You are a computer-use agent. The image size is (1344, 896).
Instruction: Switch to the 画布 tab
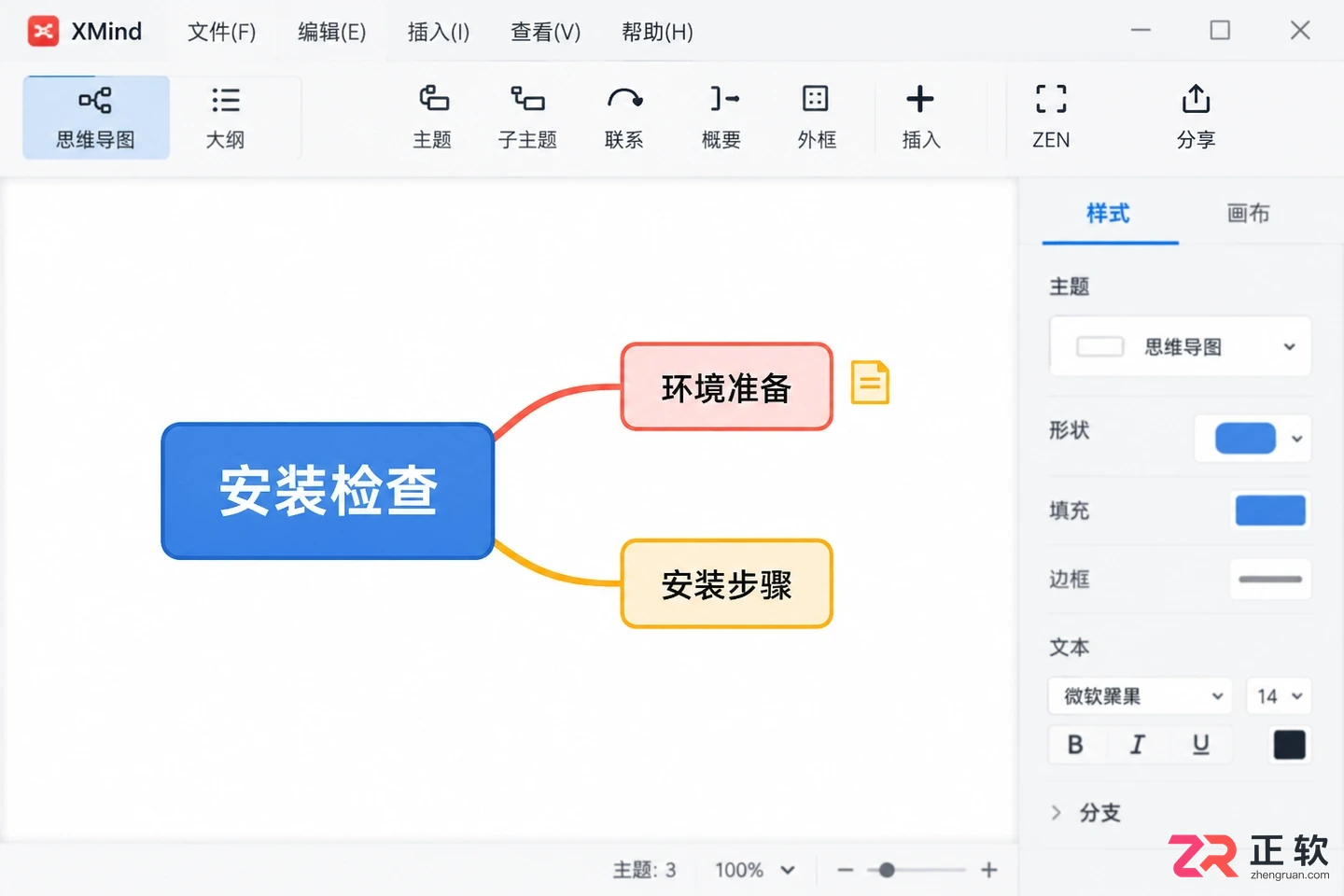tap(1248, 214)
